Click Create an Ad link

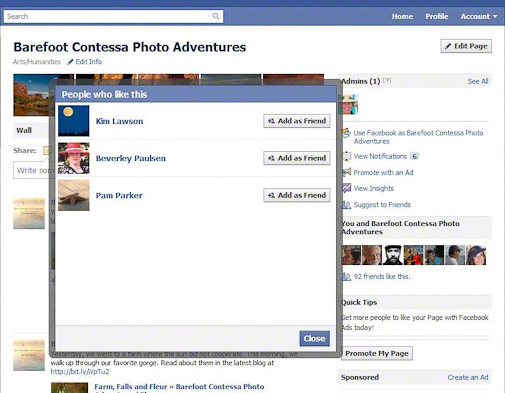[x=468, y=377]
